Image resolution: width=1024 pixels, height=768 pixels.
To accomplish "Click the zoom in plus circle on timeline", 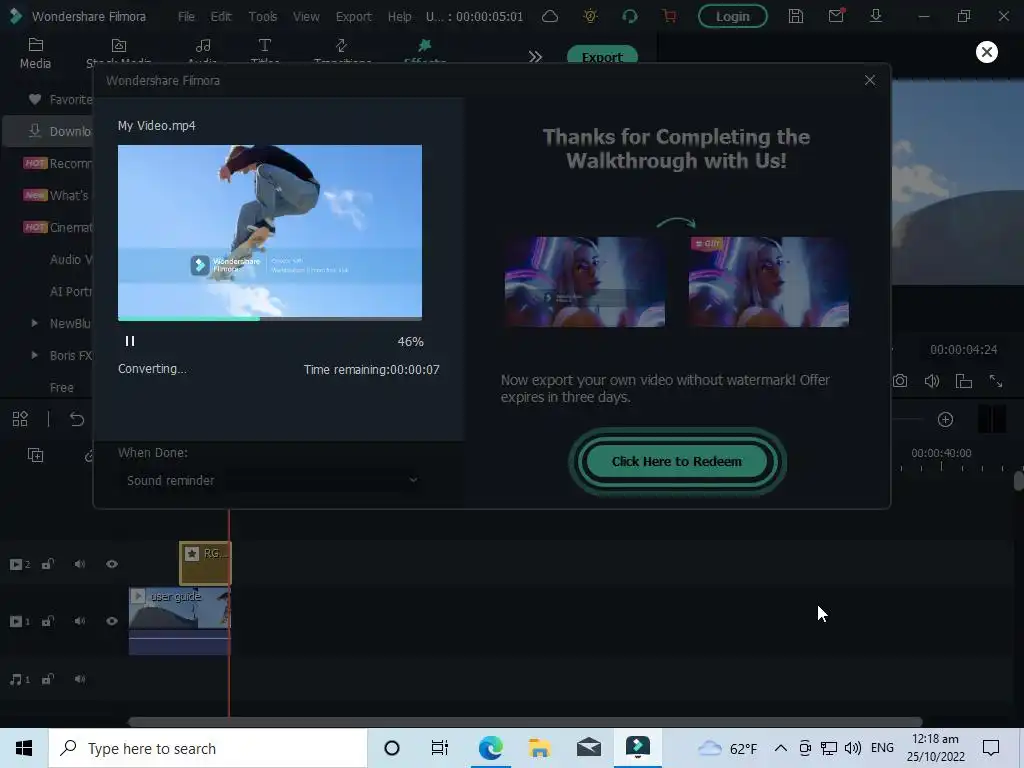I will pyautogui.click(x=945, y=419).
